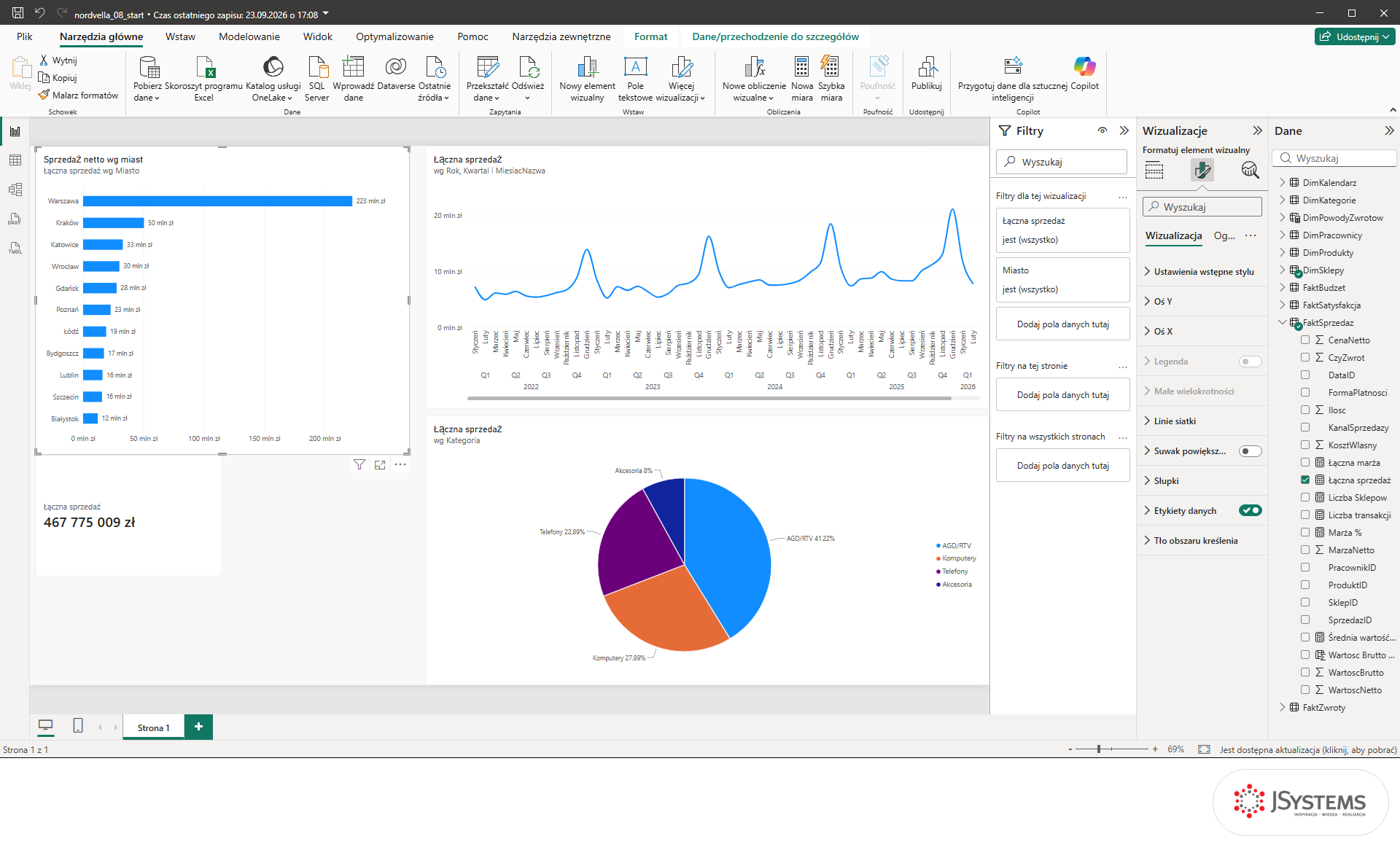Open Modelowanie ribbon tab
Screen dimensions: 1400x847
click(x=249, y=36)
